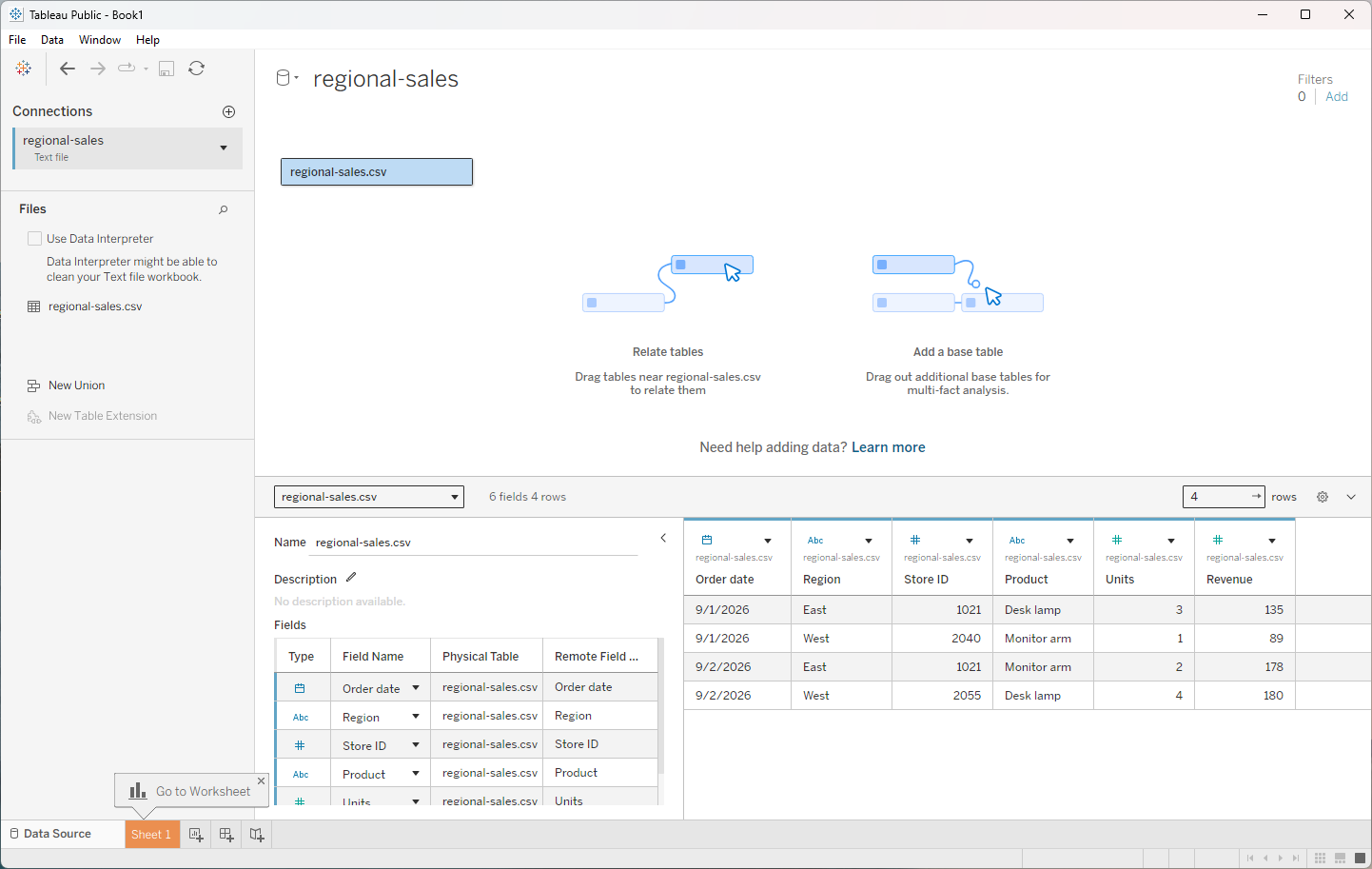1372x869 pixels.
Task: Click the number type icon on Store ID column
Action: (x=915, y=540)
